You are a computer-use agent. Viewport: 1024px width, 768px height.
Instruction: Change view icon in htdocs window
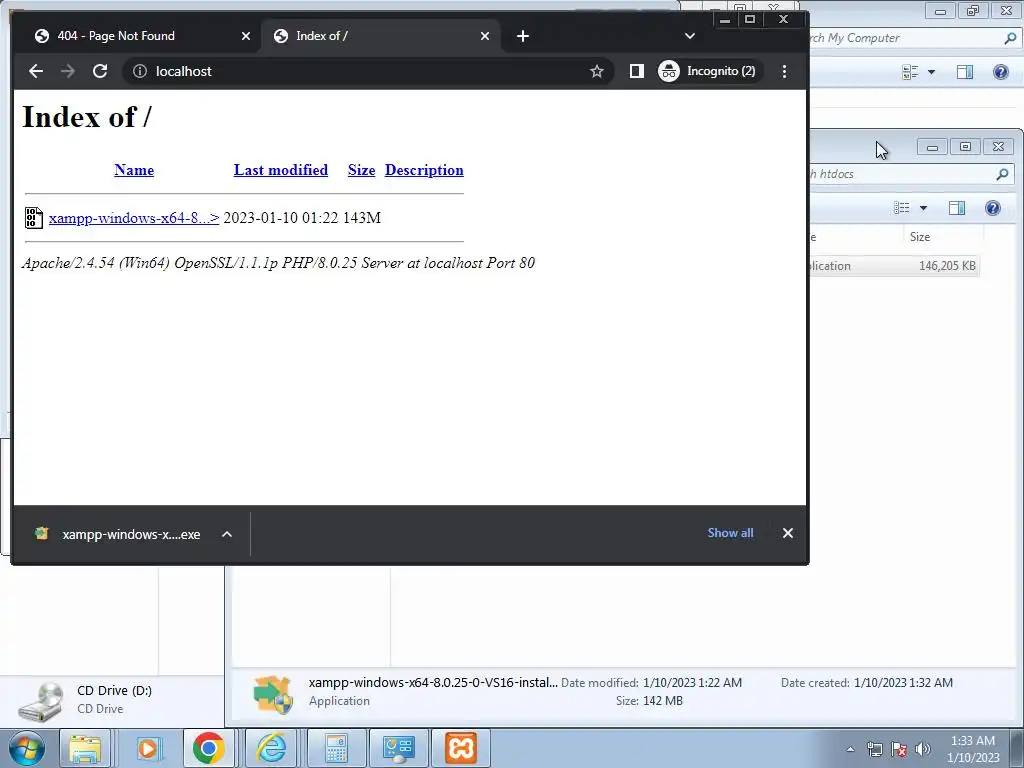[x=902, y=208]
